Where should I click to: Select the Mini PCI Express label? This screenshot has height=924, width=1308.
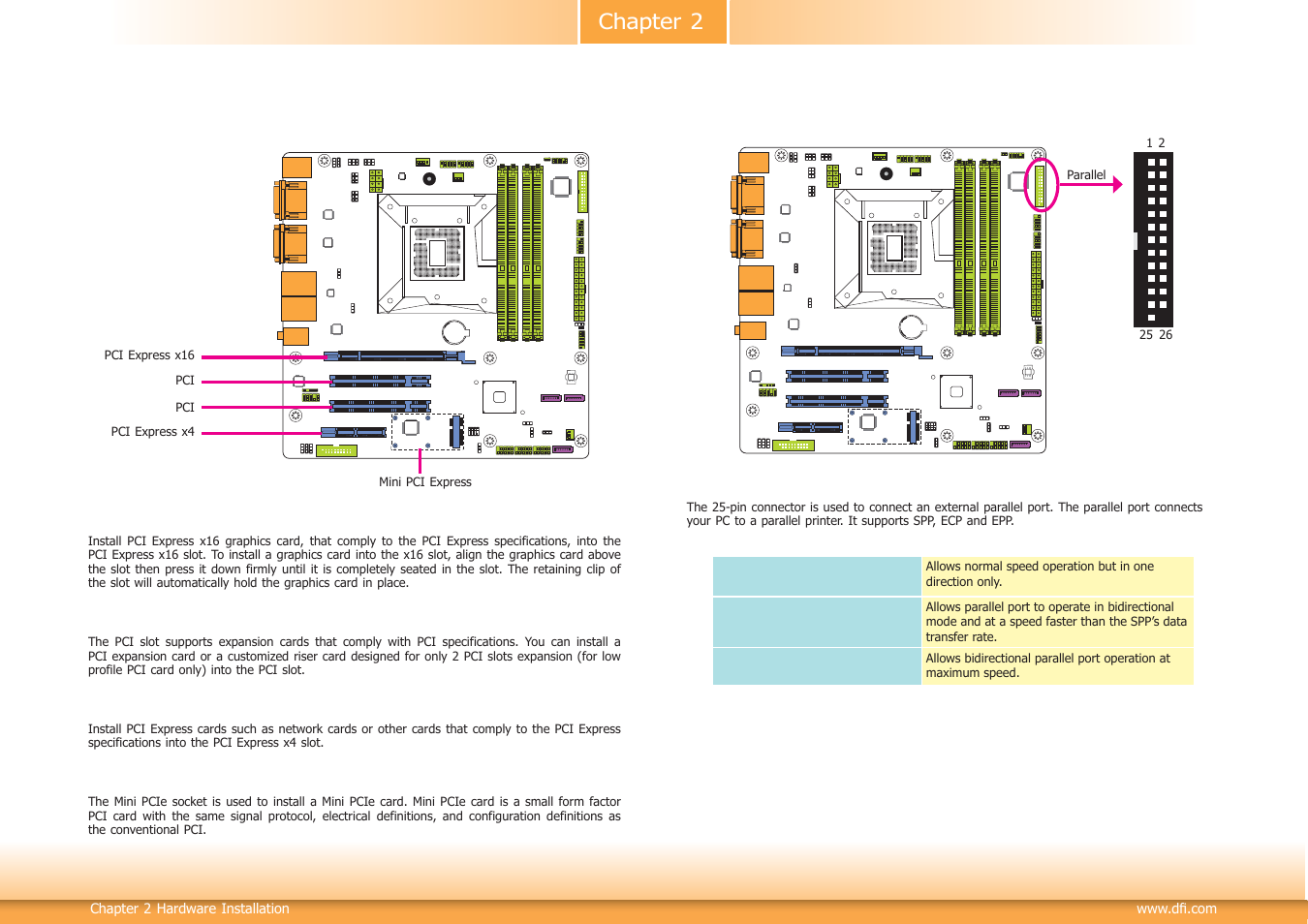(425, 482)
